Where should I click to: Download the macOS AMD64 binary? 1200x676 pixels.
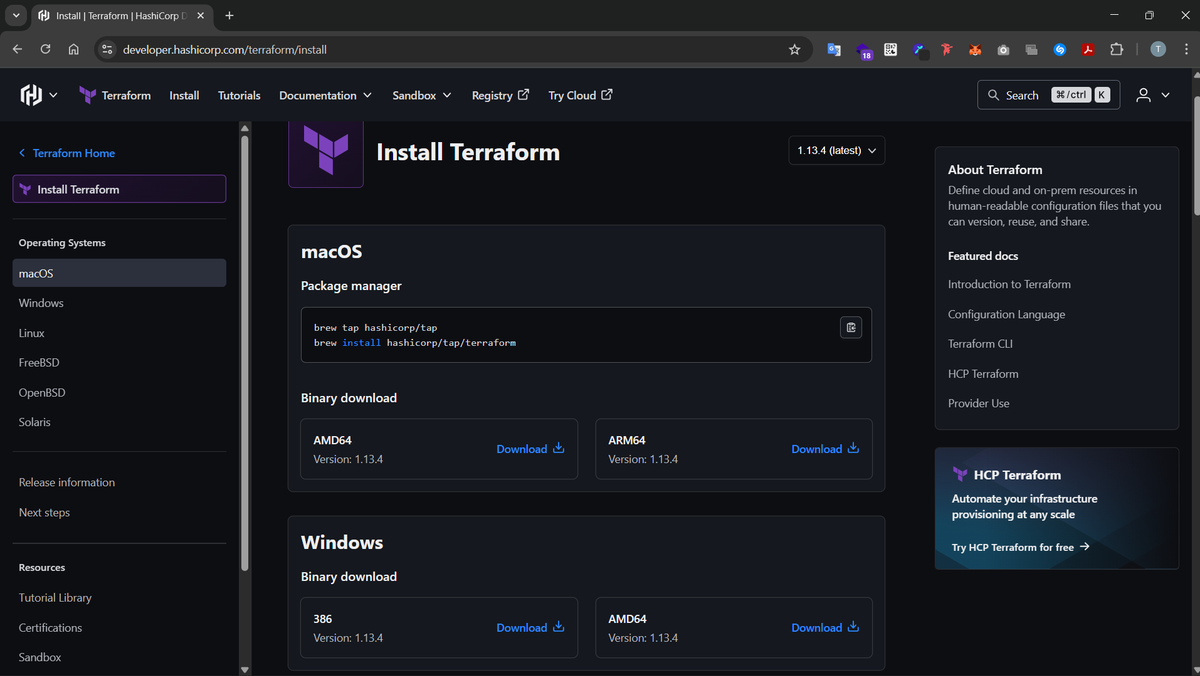tap(530, 449)
